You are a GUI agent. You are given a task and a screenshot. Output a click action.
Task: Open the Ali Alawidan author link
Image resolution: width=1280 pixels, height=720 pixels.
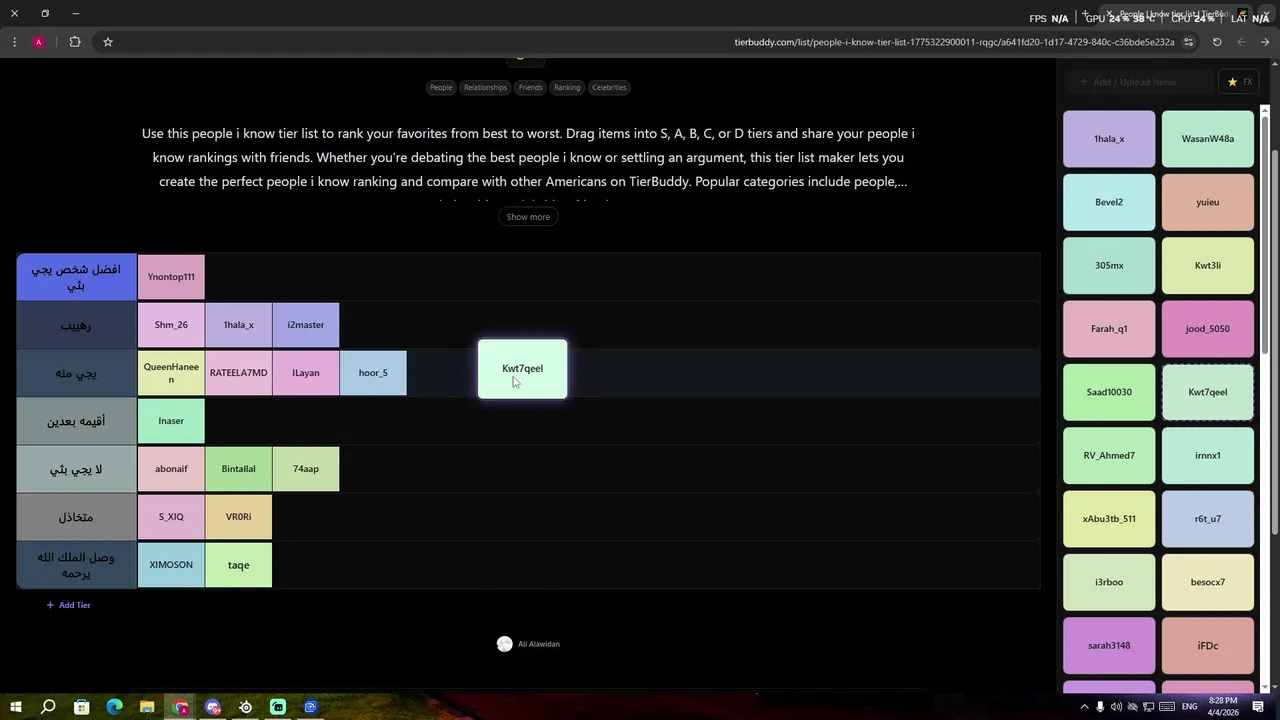tap(529, 644)
